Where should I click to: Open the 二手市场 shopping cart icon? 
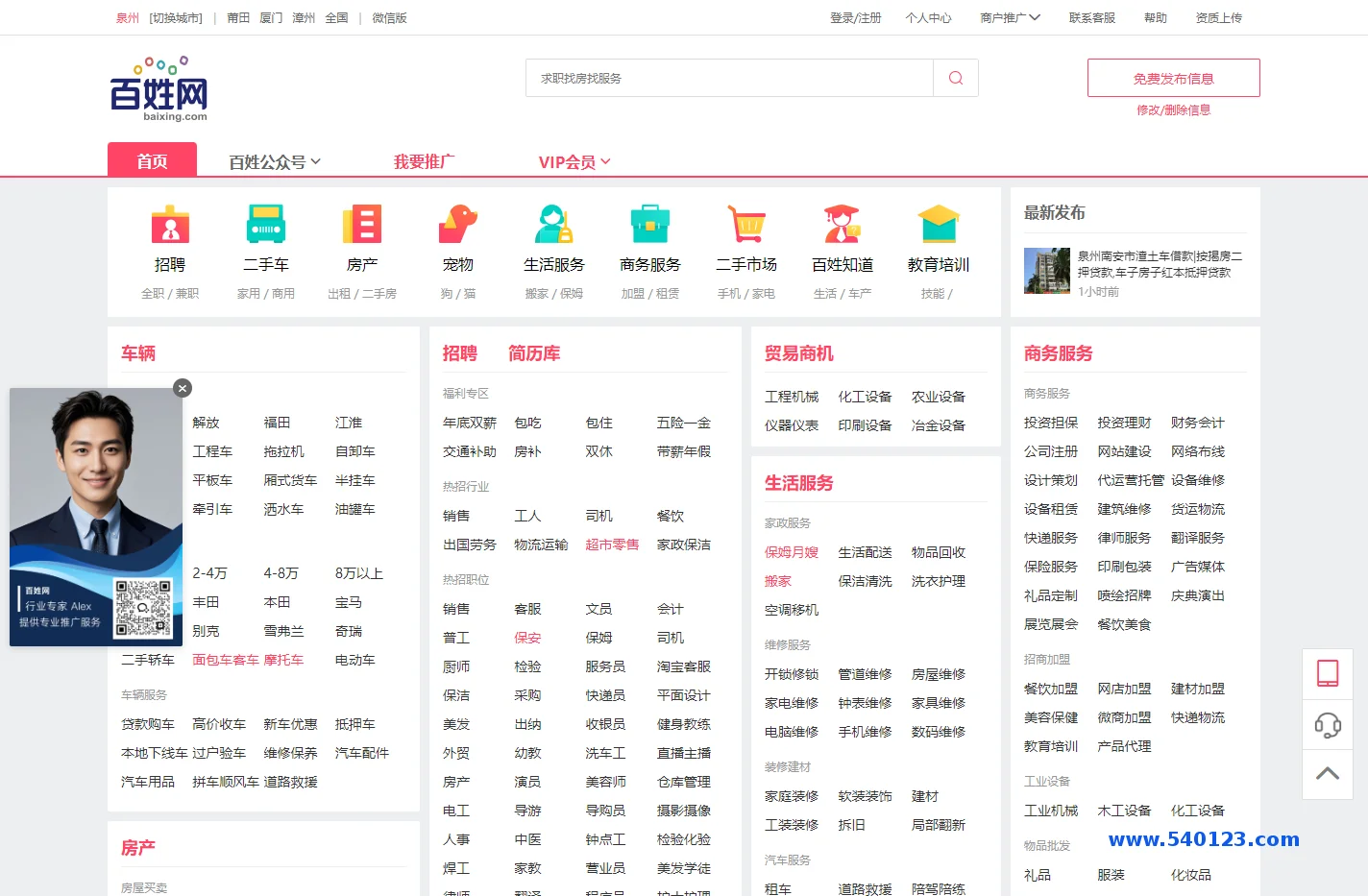746,225
